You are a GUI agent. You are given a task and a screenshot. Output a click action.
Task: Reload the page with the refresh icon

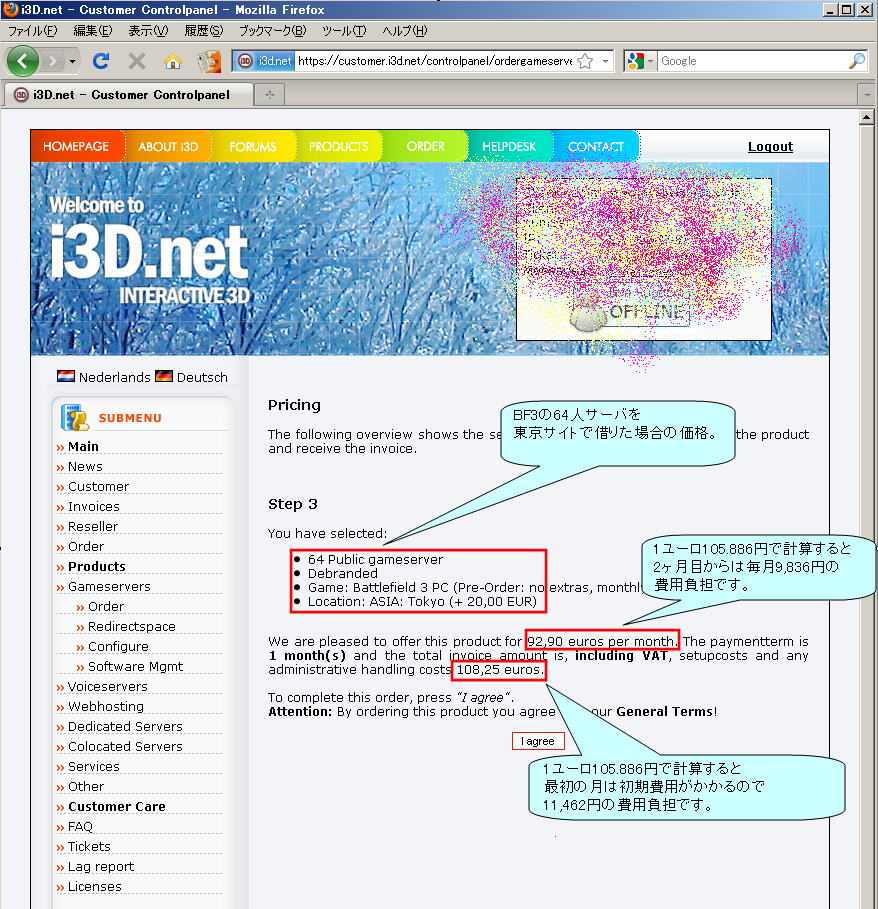click(x=101, y=61)
